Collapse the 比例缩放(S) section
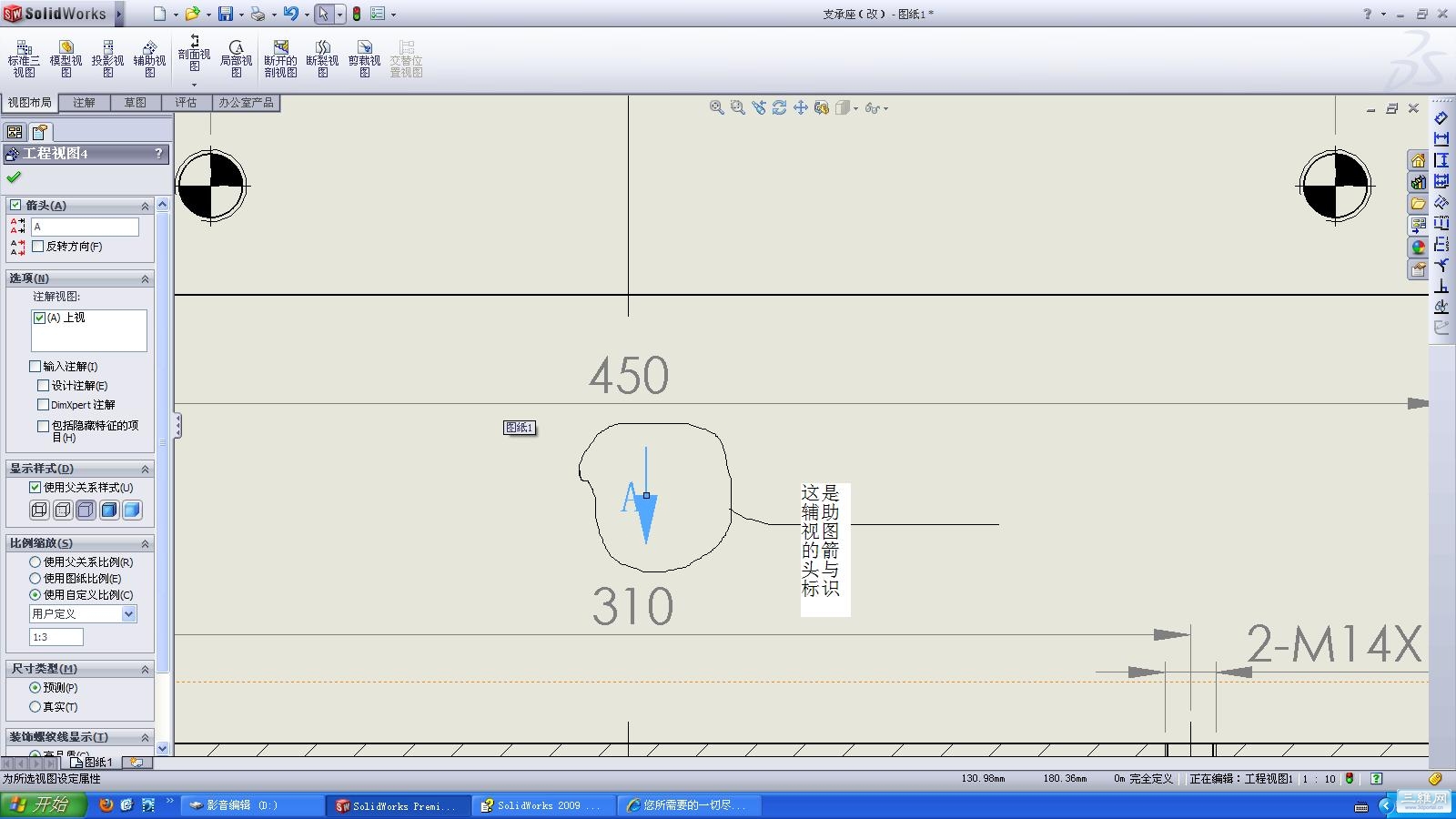Screen dimensions: 1456x819 [x=145, y=543]
